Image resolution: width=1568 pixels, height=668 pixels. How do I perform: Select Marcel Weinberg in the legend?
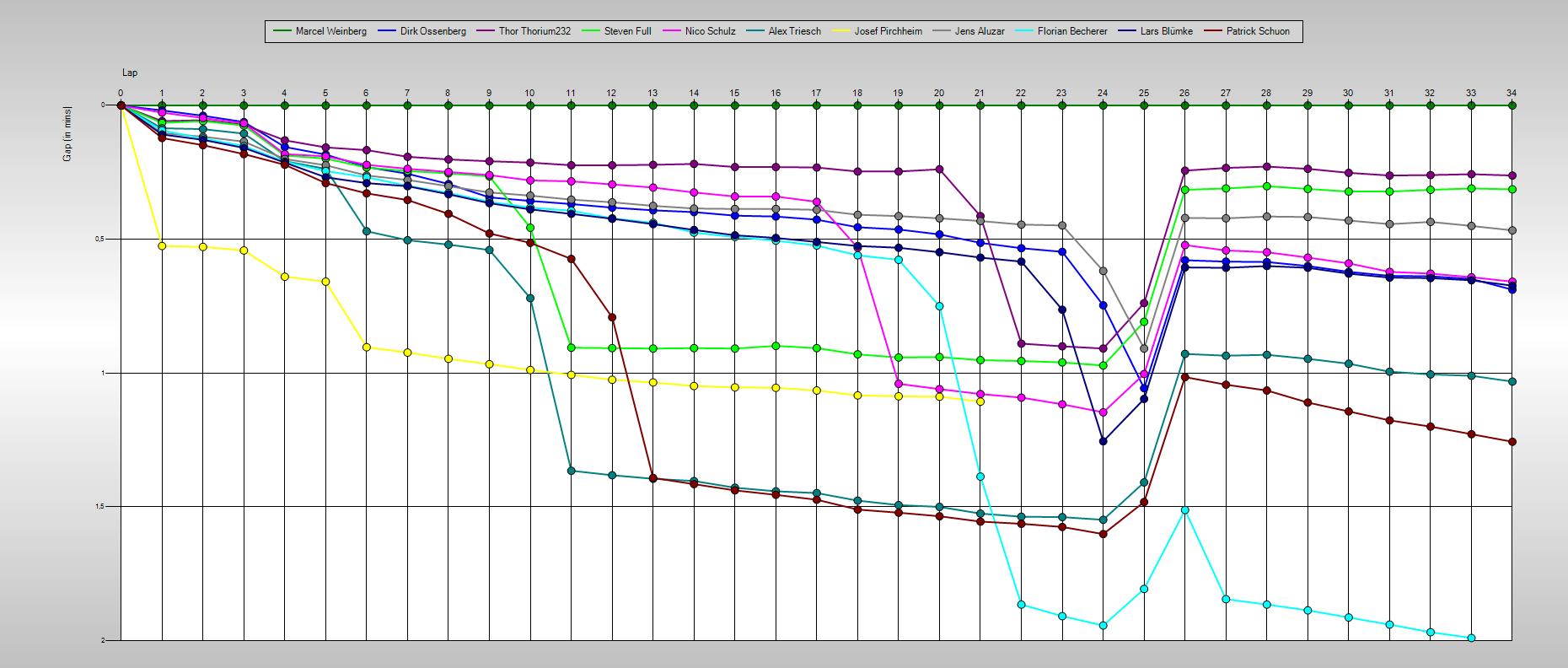[x=320, y=31]
